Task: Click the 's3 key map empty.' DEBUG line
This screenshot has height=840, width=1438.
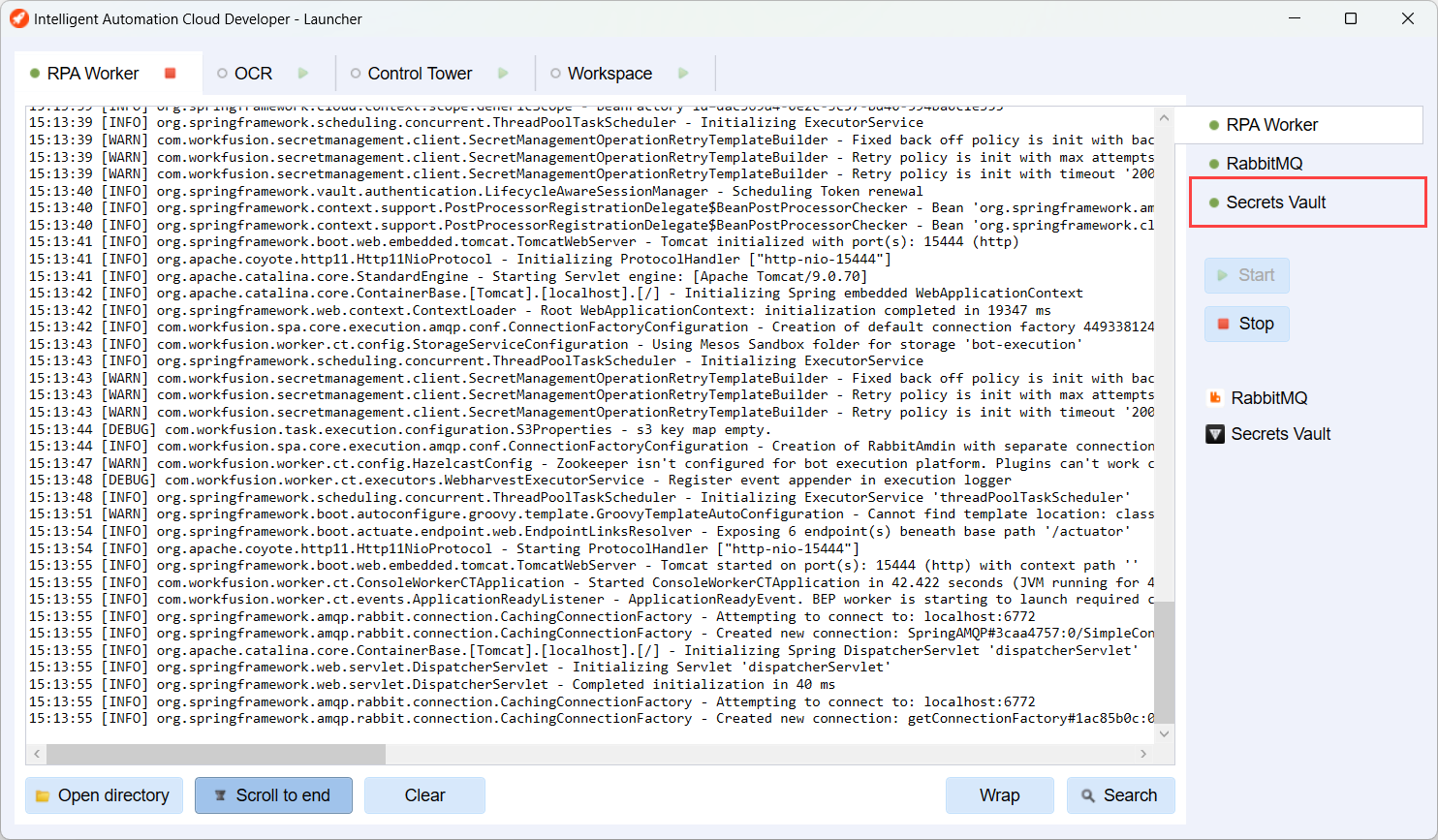Action: tap(400, 429)
